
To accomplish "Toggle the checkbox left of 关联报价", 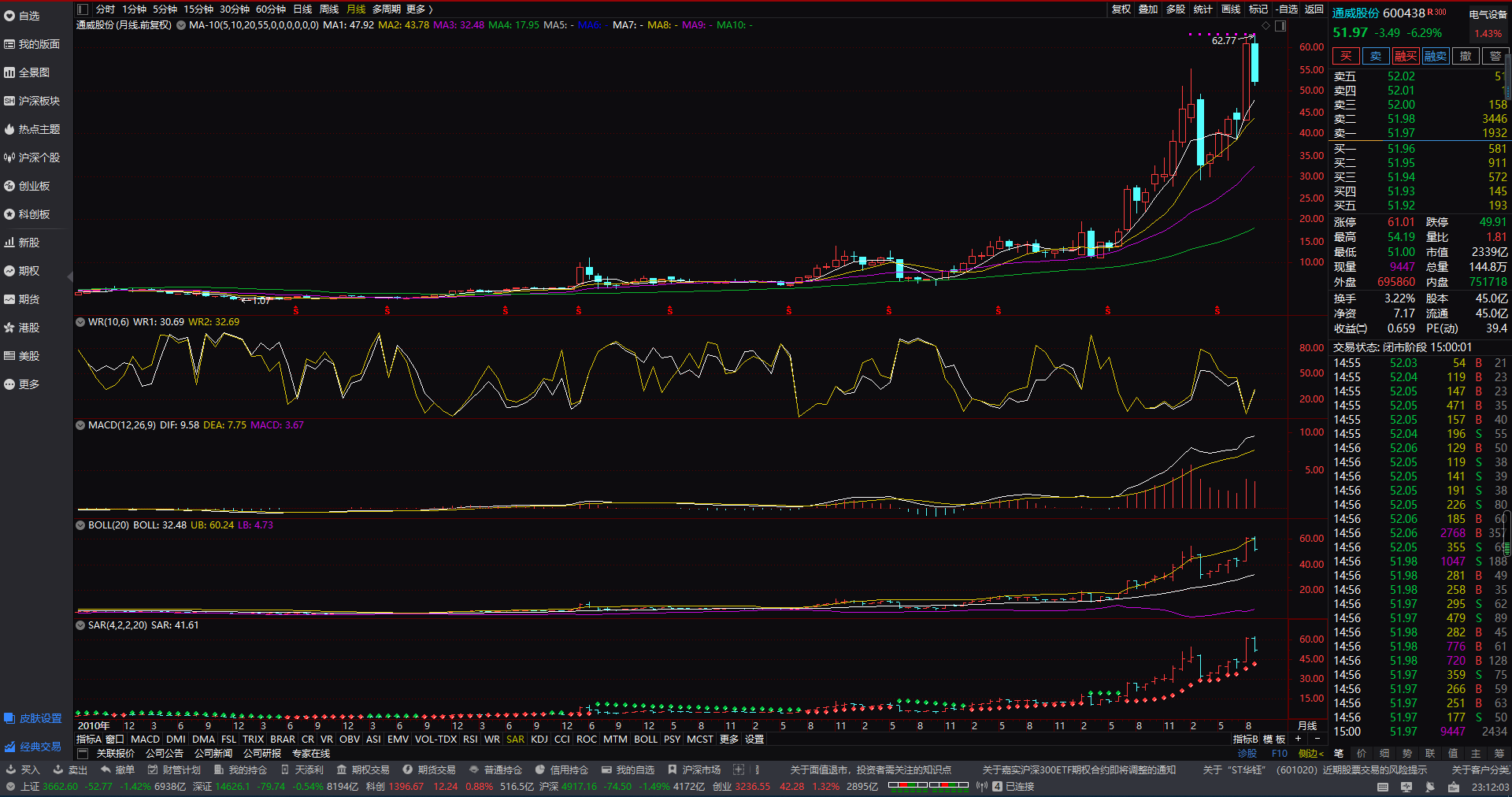I will [x=83, y=754].
